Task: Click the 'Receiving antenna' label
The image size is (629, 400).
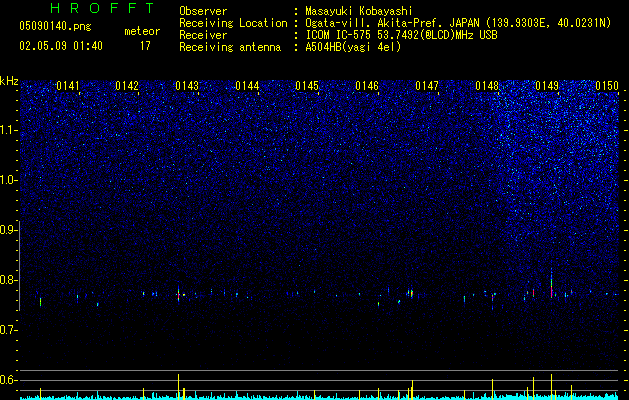Action: coord(230,47)
